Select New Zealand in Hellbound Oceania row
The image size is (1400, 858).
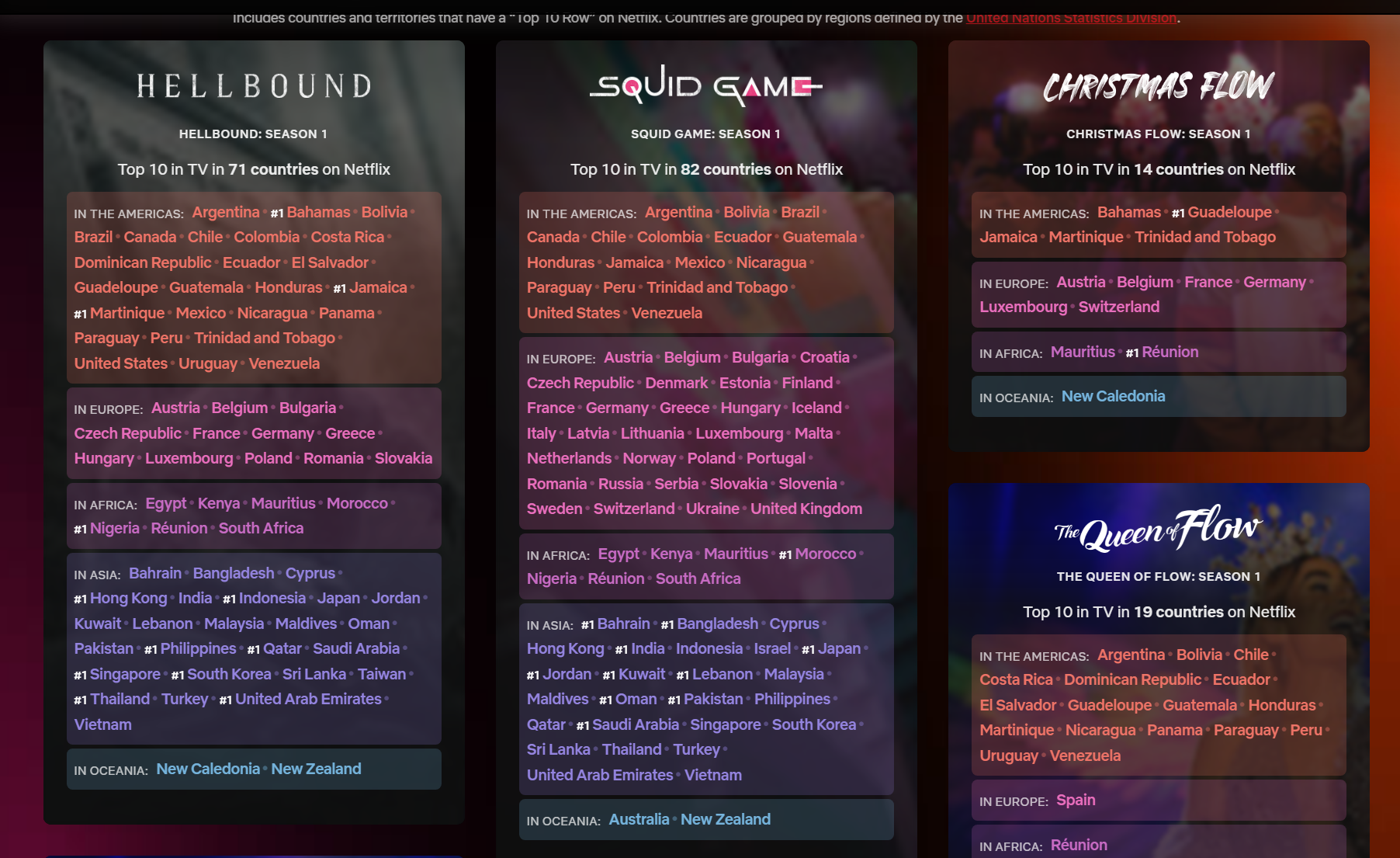click(316, 769)
